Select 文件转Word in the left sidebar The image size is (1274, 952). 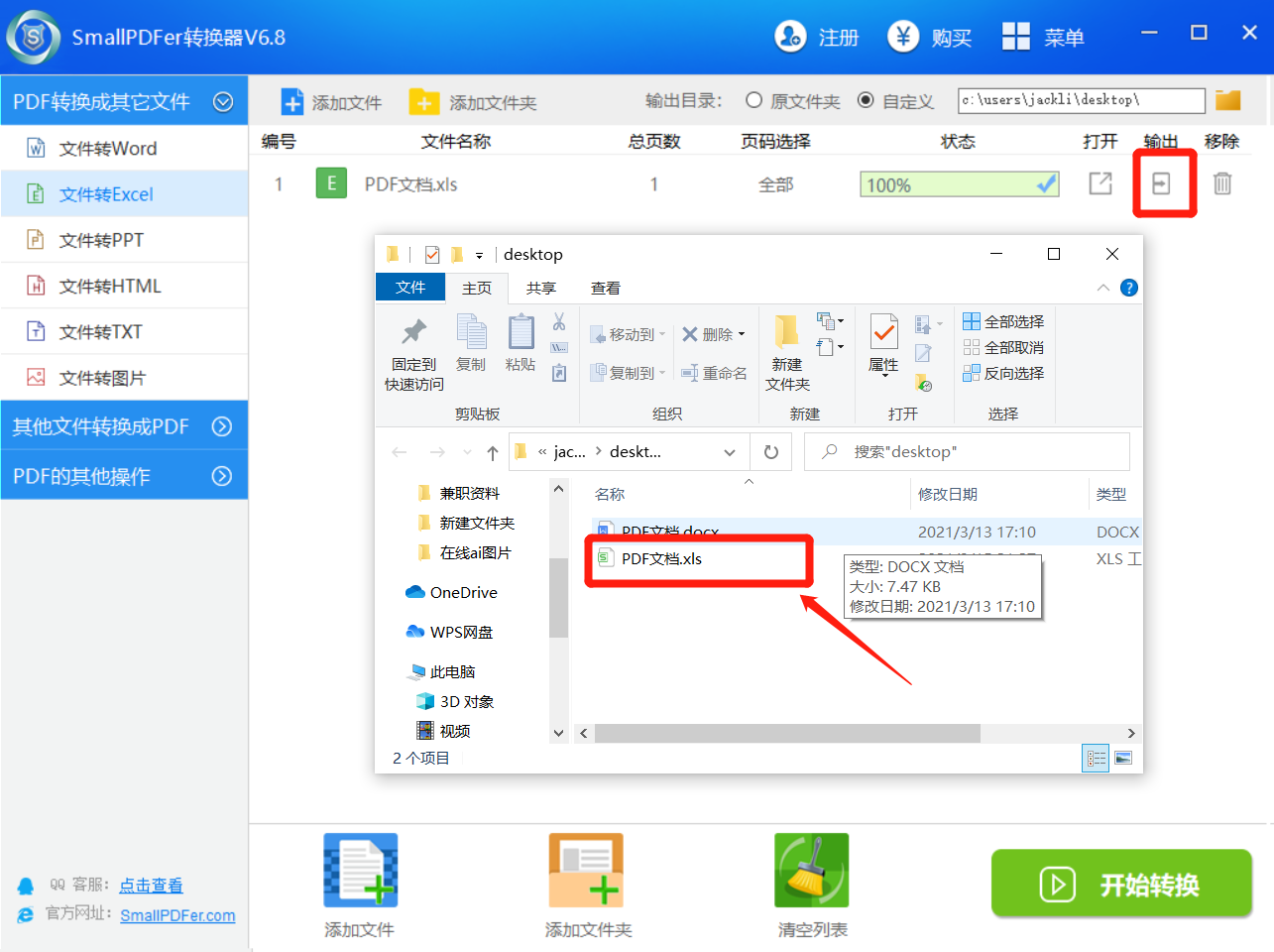[107, 149]
